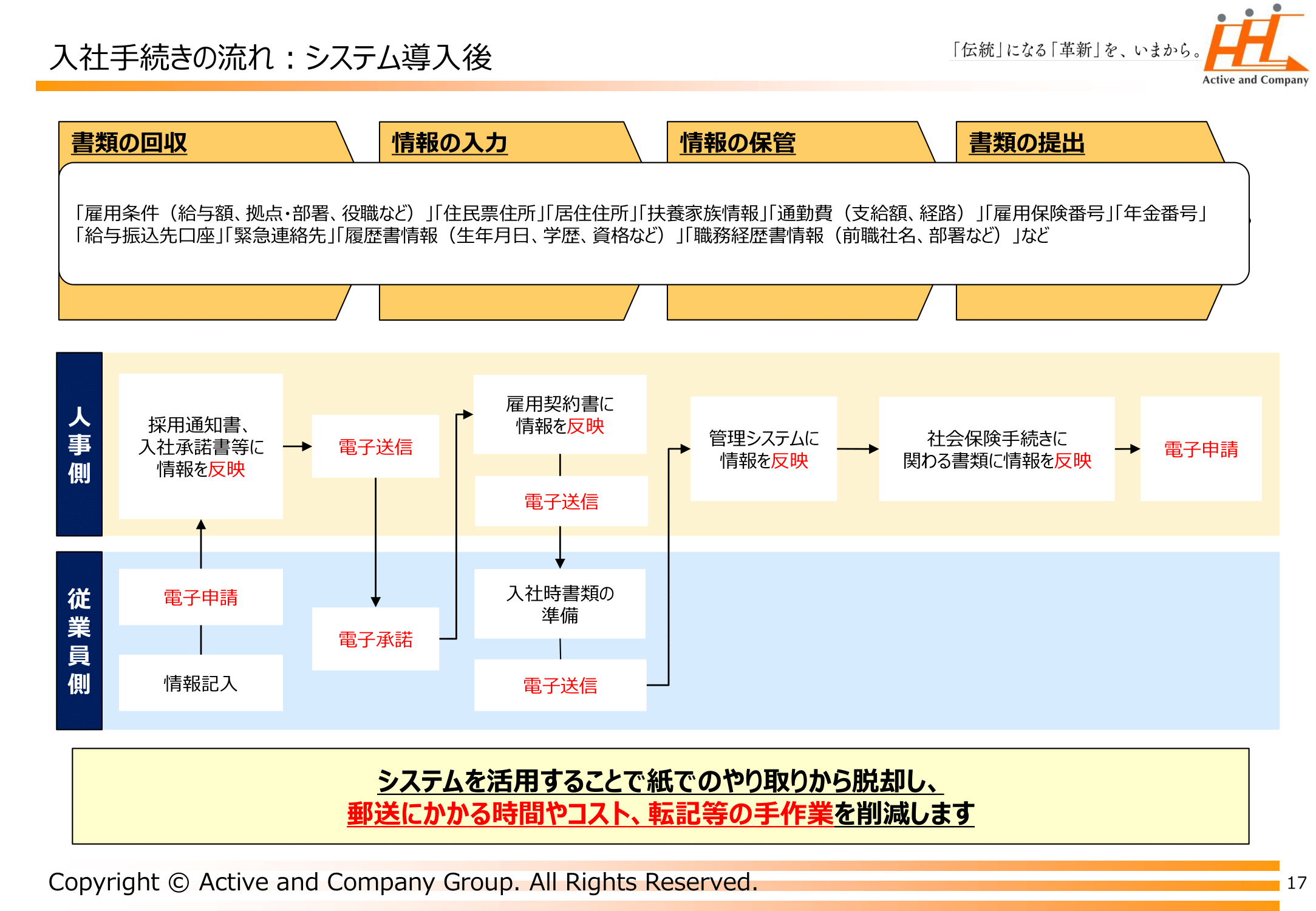The height and width of the screenshot is (911, 1316).
Task: Click the 電子承諾 box
Action: click(x=375, y=639)
